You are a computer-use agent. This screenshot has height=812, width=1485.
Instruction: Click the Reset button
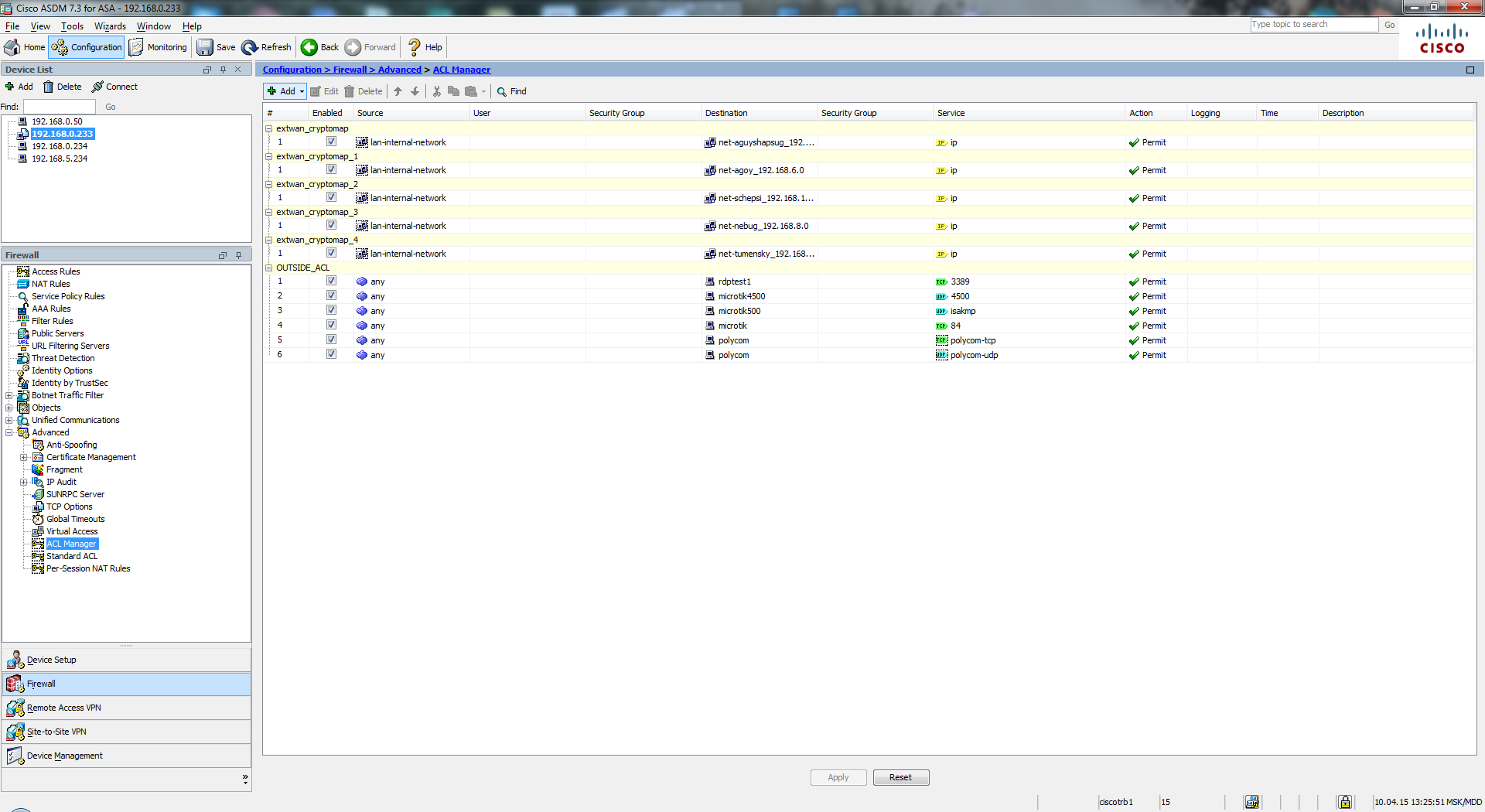(x=901, y=777)
